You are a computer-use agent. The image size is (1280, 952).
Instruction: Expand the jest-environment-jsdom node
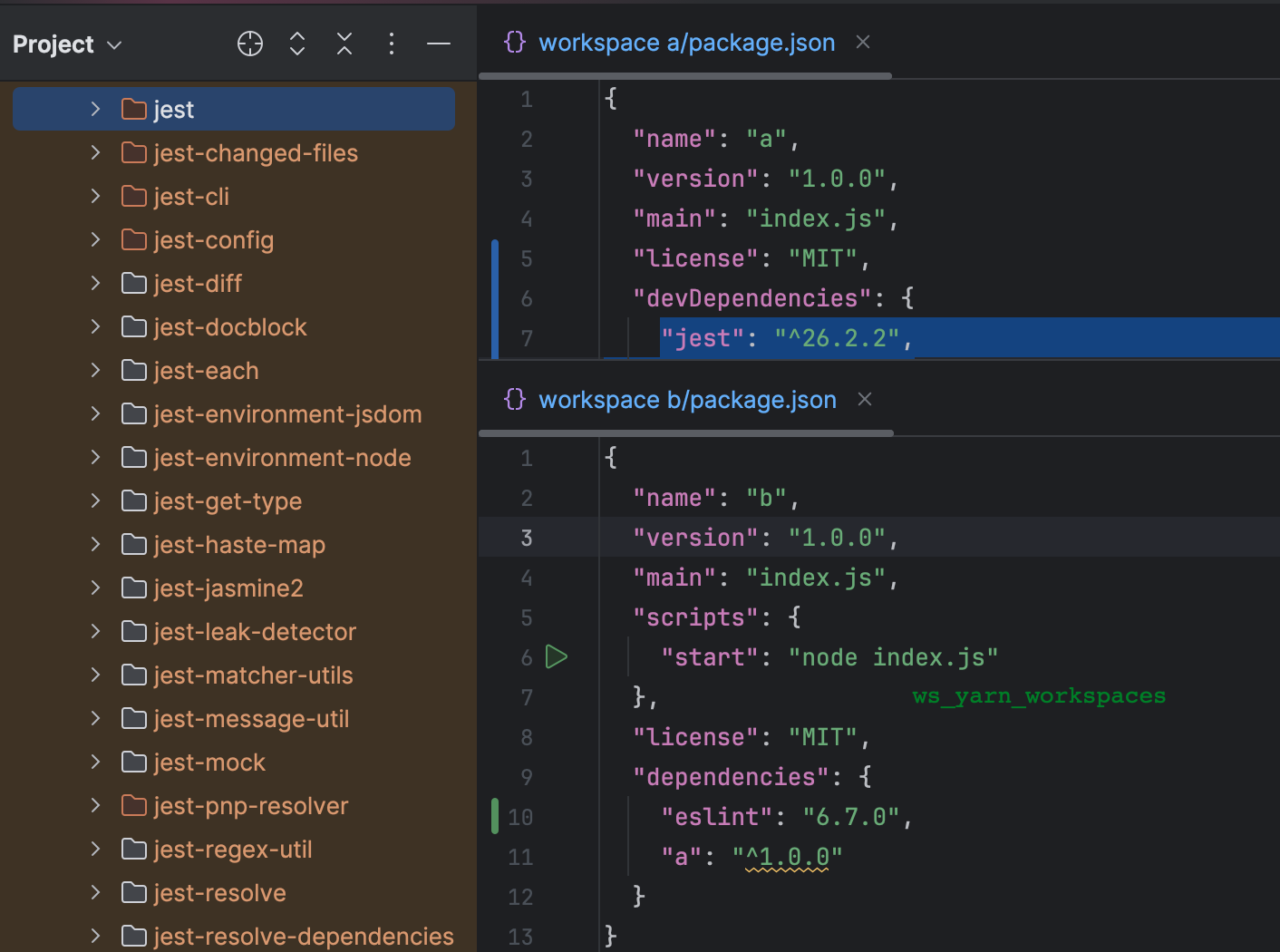[x=95, y=413]
